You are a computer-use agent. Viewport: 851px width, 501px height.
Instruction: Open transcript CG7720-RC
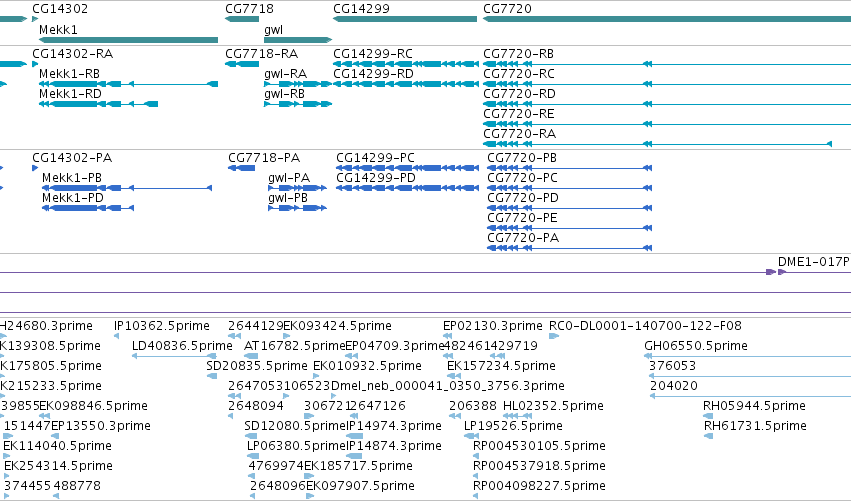pos(519,74)
